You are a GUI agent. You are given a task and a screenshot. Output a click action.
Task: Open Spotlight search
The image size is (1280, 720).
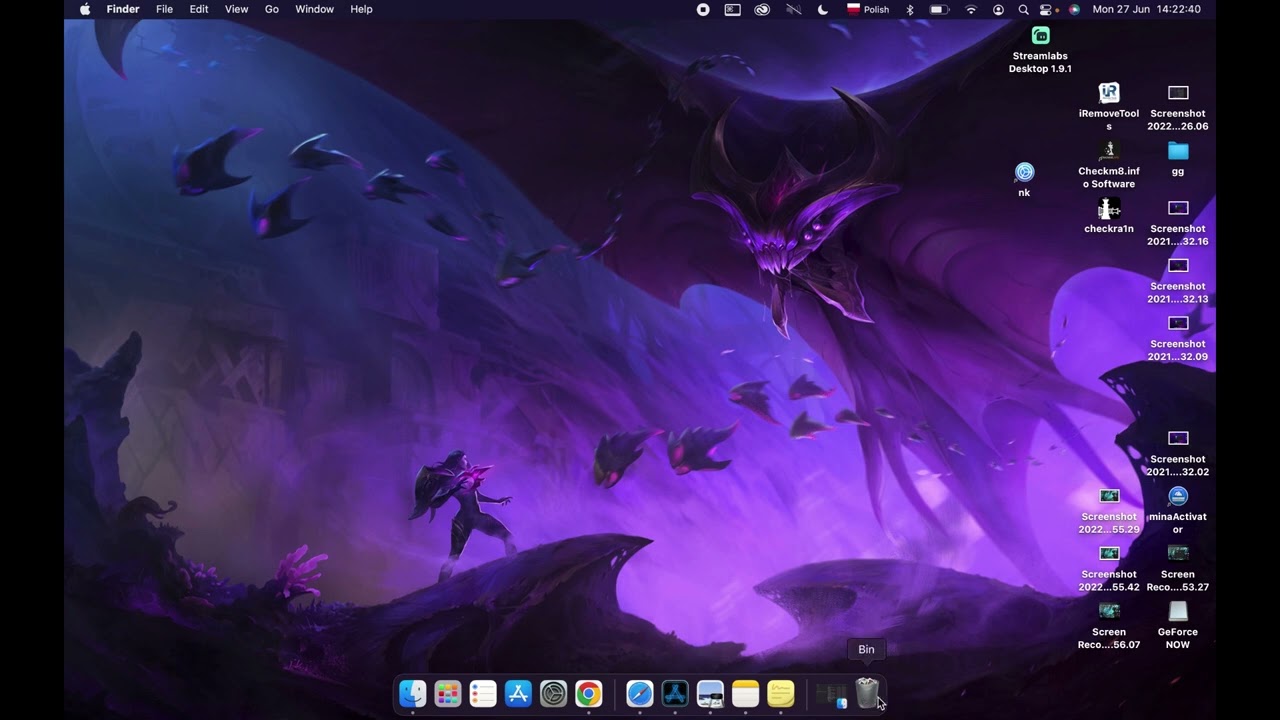coord(1023,9)
